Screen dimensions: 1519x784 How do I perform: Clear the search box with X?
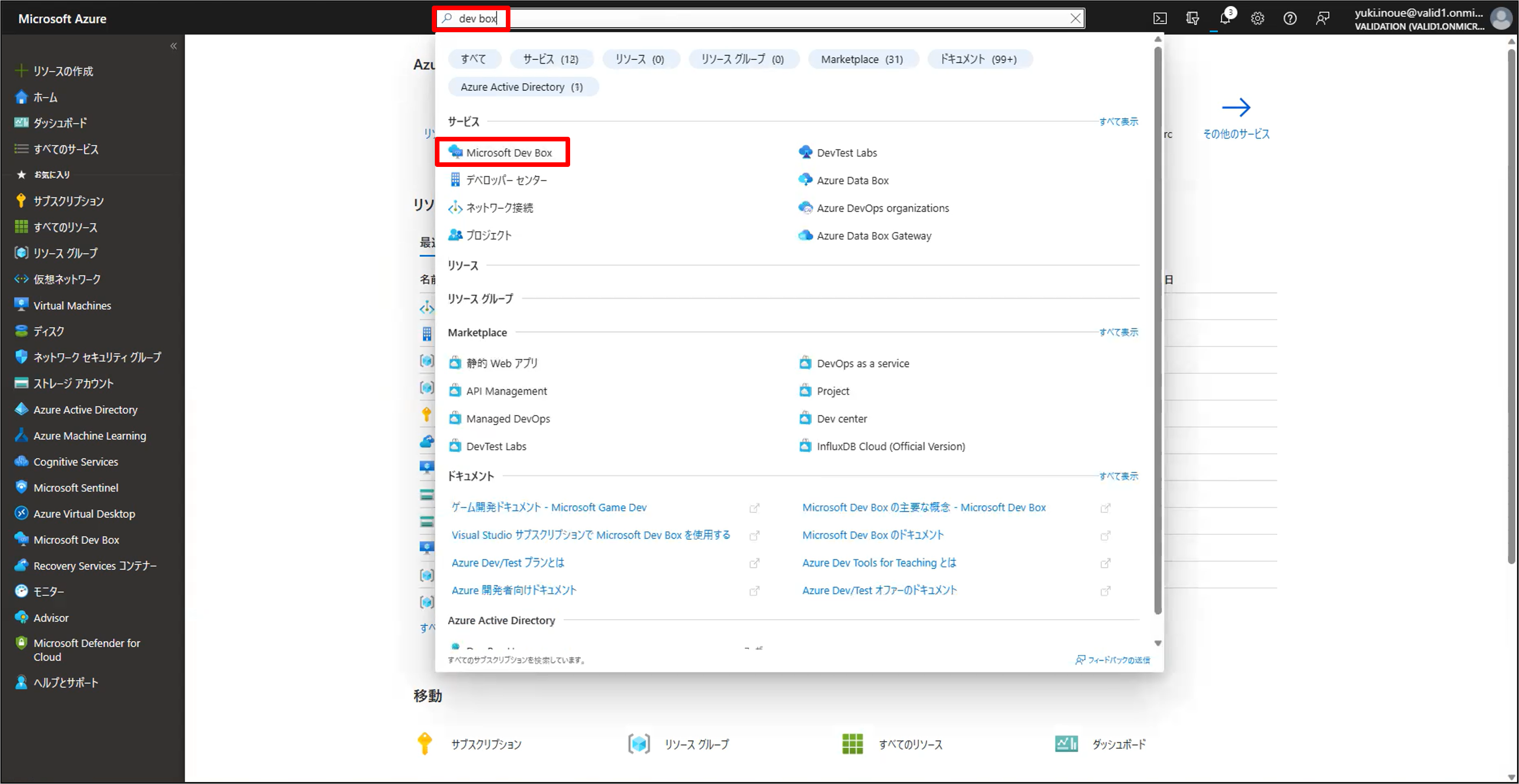pos(1075,18)
